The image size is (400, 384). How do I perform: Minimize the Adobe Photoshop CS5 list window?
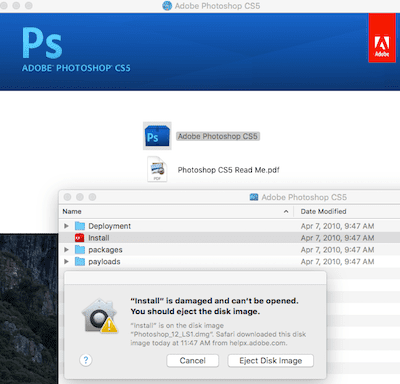[80, 197]
